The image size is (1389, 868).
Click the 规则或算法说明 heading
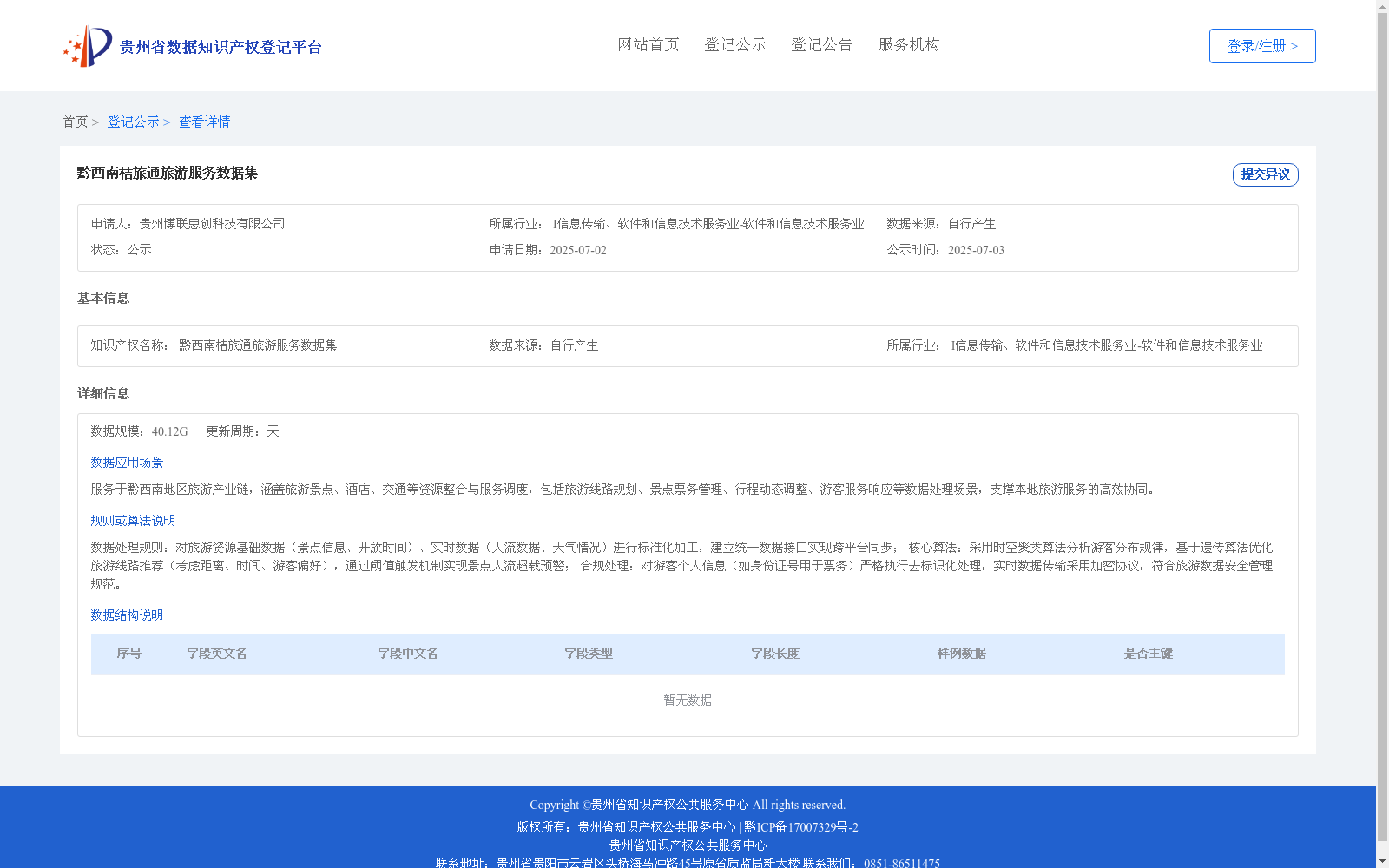coord(133,521)
